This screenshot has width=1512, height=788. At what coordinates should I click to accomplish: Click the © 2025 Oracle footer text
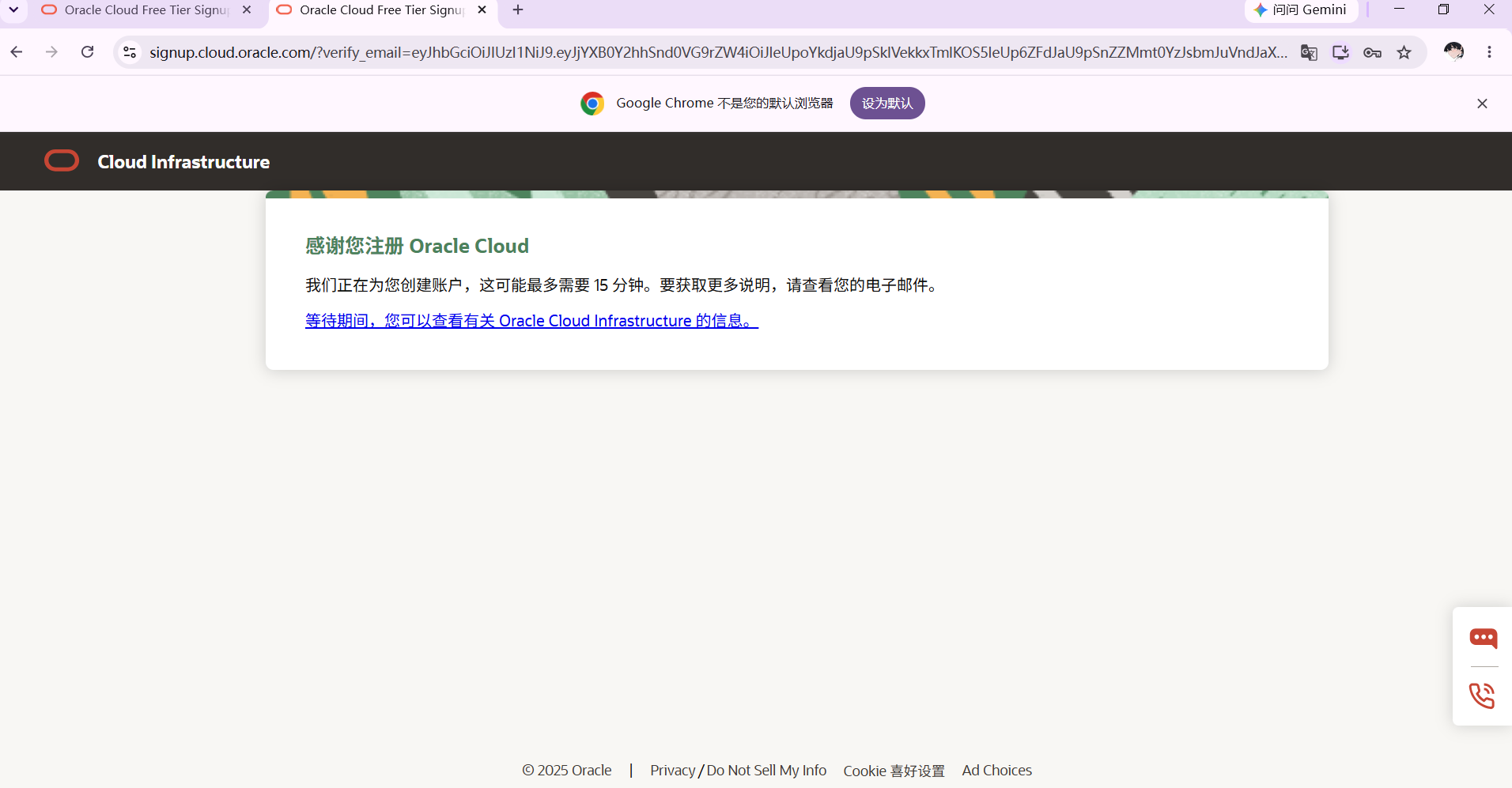566,771
